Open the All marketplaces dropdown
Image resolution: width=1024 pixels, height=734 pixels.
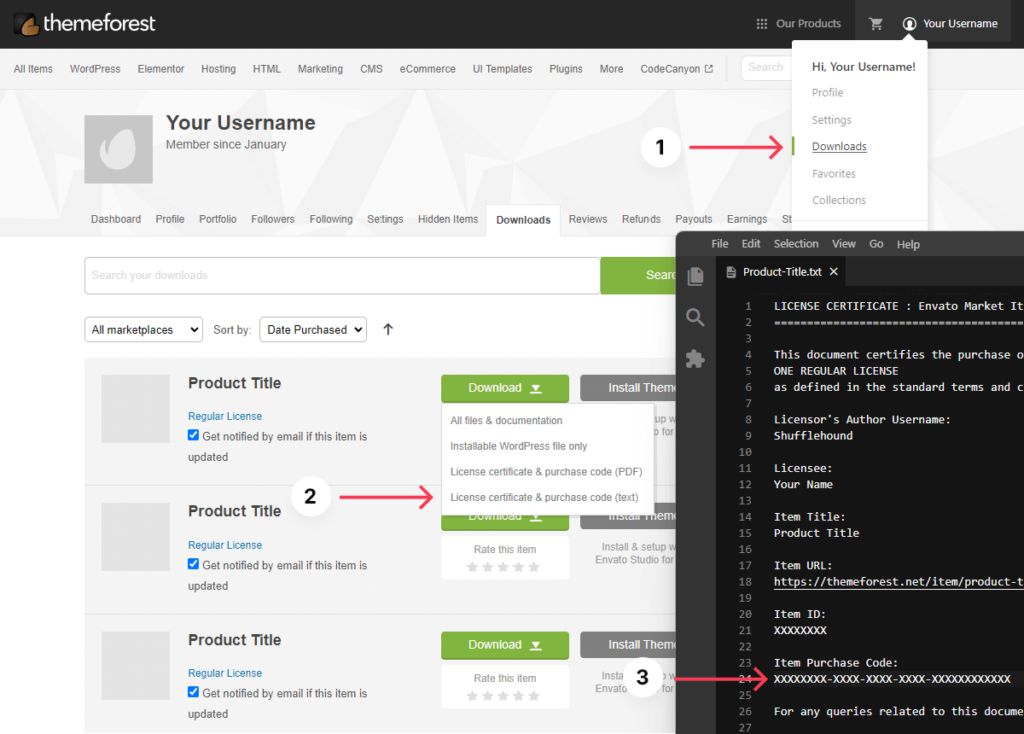[x=144, y=330]
